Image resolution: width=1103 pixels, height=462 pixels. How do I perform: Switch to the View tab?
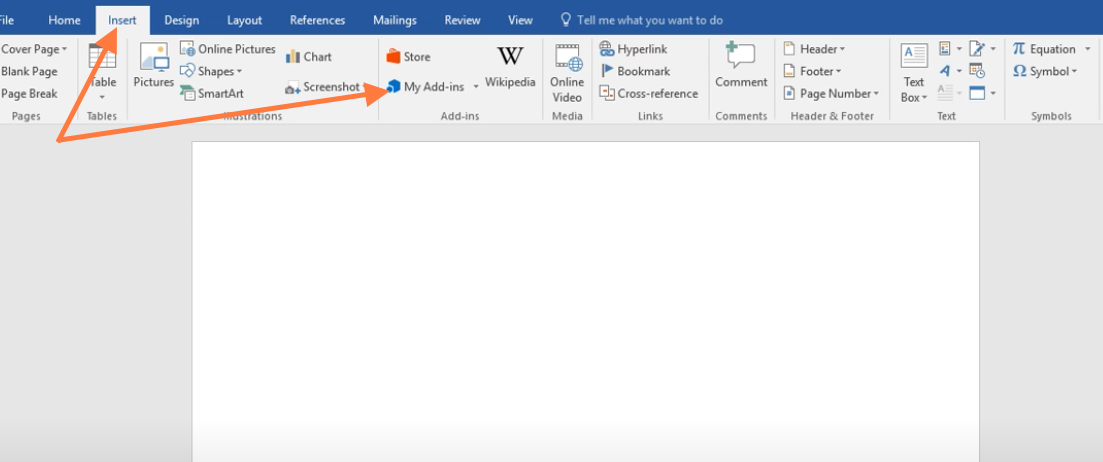(x=520, y=20)
